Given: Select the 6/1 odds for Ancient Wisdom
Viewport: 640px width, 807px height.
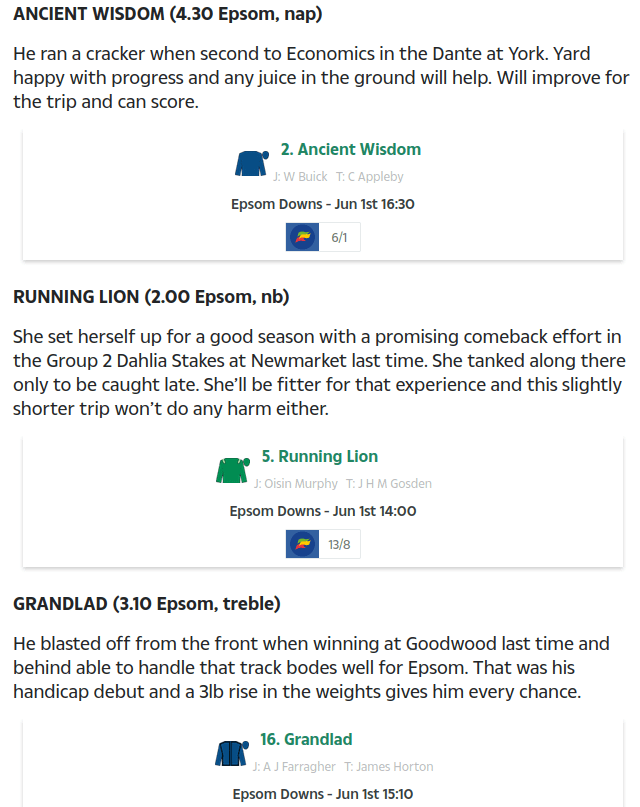Looking at the screenshot, I should click(x=339, y=237).
